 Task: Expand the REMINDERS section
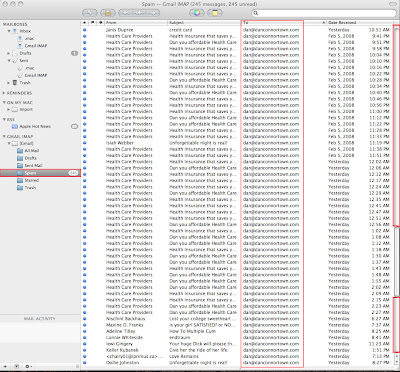4,93
